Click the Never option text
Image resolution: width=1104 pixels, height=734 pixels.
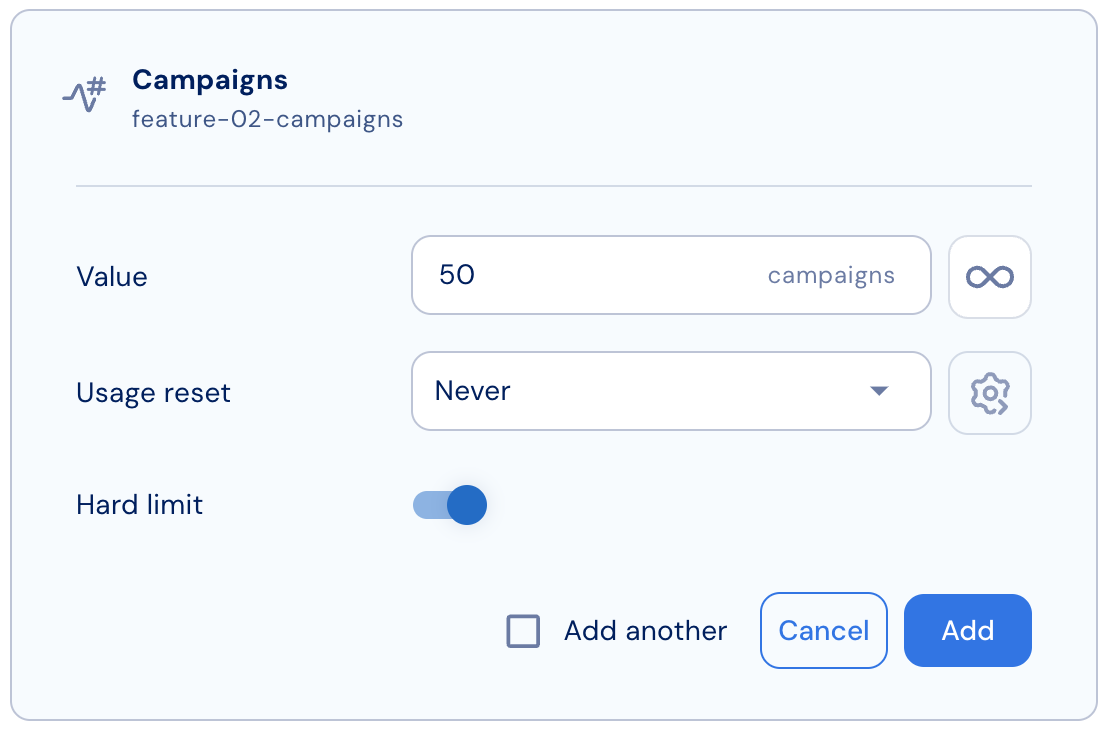[x=472, y=391]
